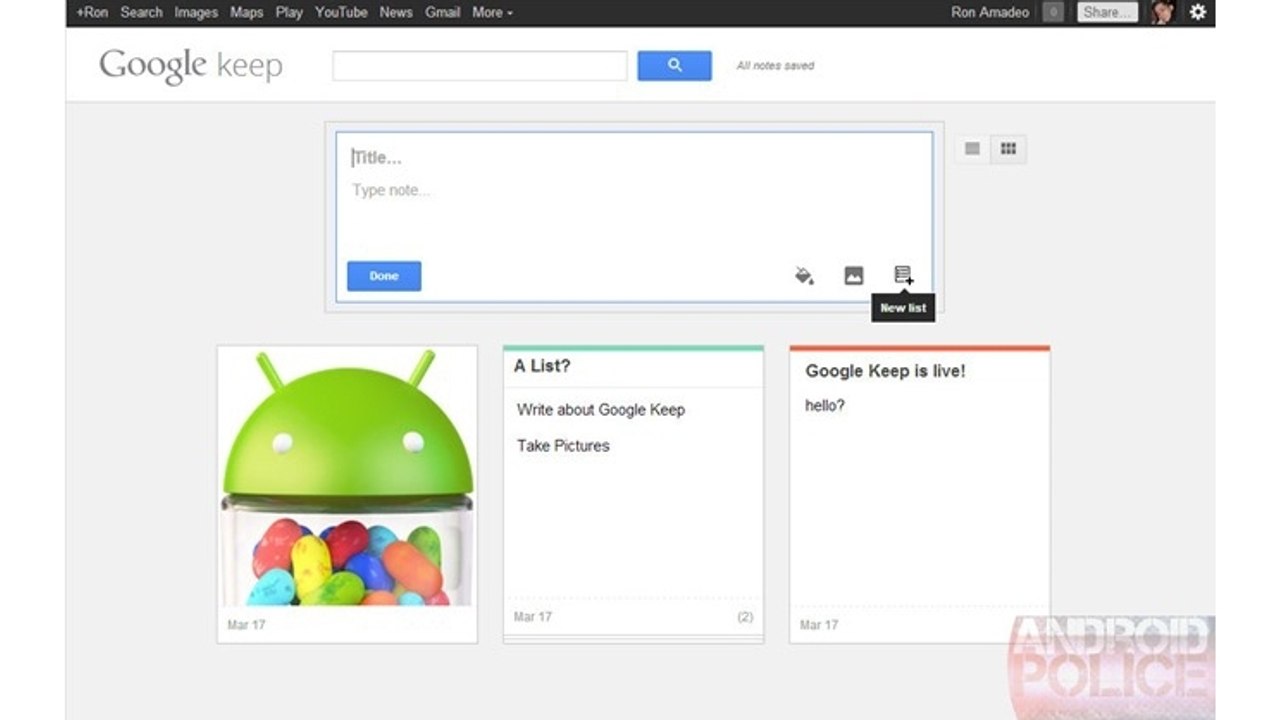Click the (2) count on list note

[x=745, y=617]
